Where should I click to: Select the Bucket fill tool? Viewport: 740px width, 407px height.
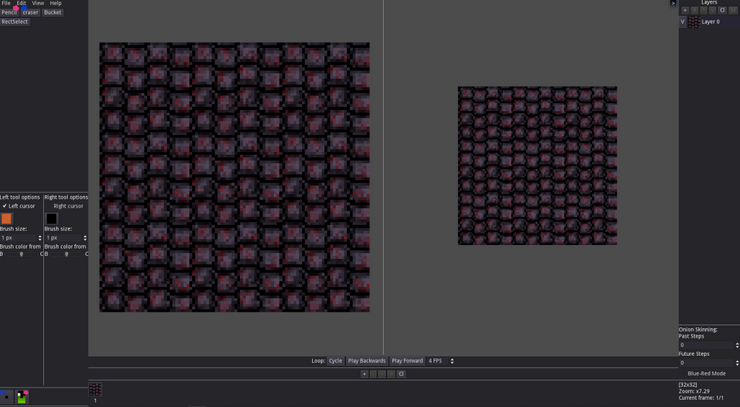pyautogui.click(x=52, y=12)
